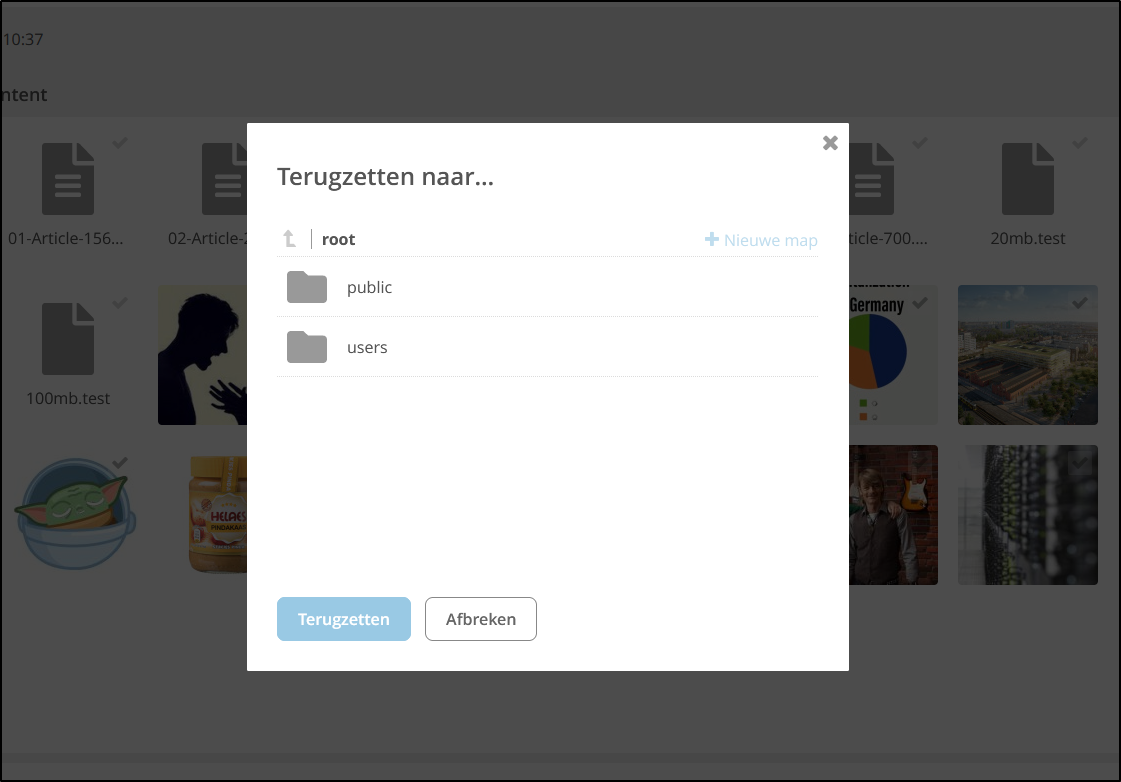The height and width of the screenshot is (782, 1121).
Task: Toggle the checkmark on the city skyline photo
Action: (1079, 303)
